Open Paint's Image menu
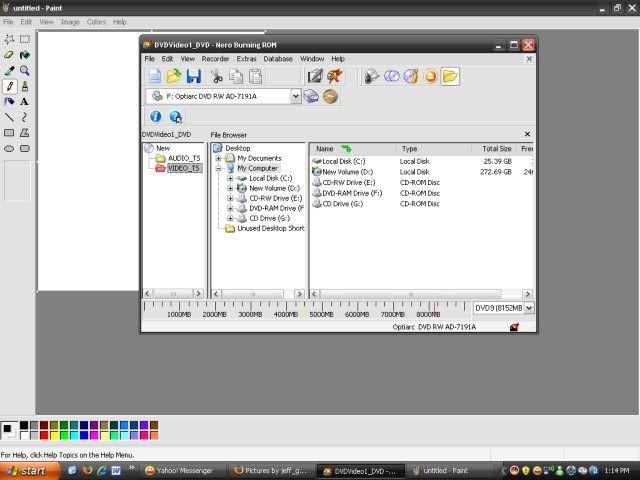The width and height of the screenshot is (640, 480). [x=70, y=22]
